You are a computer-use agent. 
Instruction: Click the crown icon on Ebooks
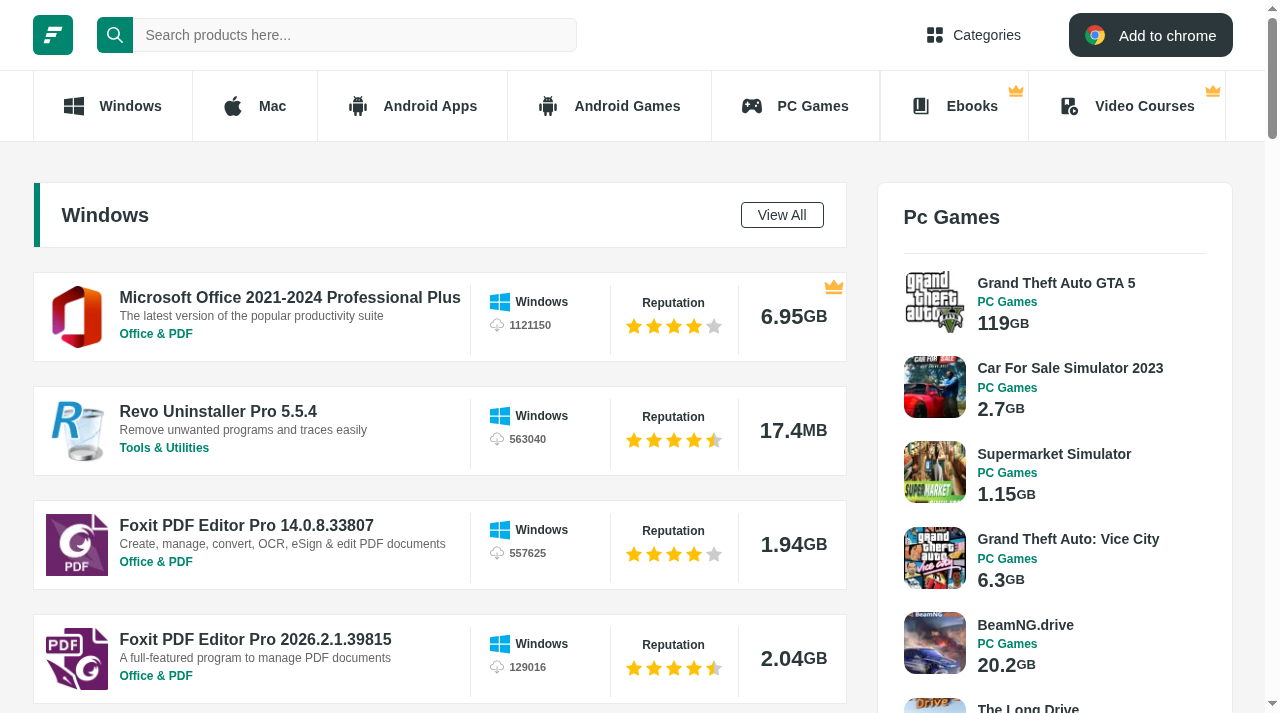(1016, 91)
